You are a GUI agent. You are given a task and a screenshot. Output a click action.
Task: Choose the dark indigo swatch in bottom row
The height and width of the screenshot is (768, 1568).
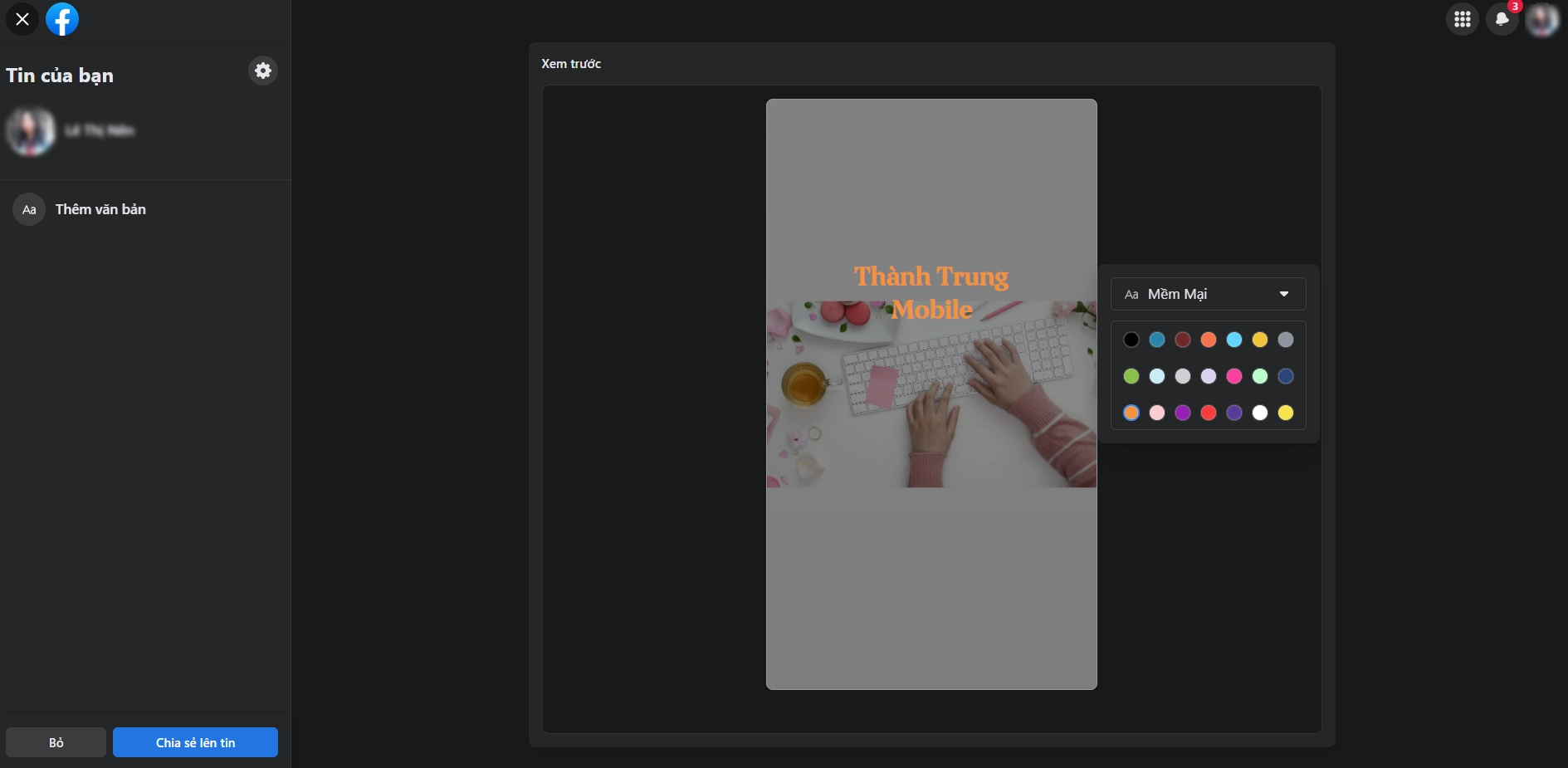[1234, 413]
